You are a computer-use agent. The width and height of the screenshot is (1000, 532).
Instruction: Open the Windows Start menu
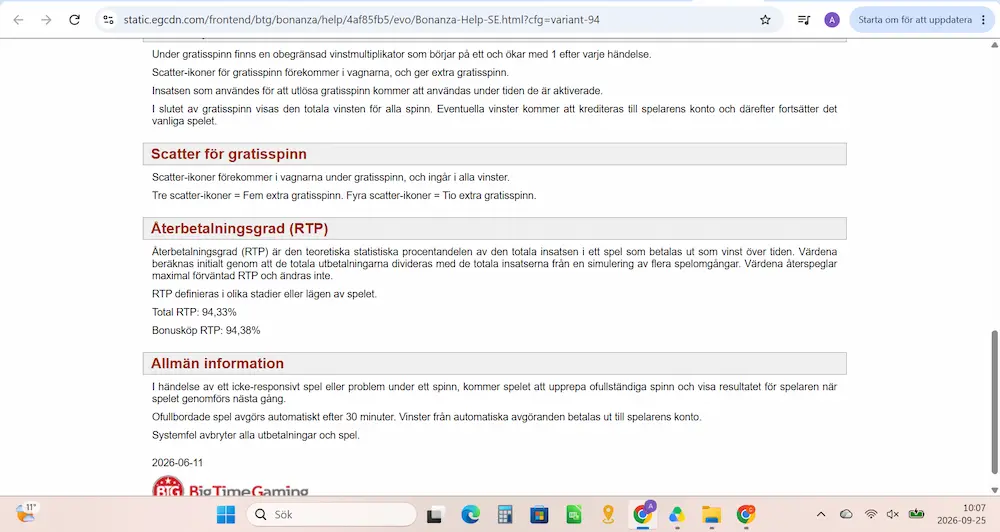click(x=226, y=514)
